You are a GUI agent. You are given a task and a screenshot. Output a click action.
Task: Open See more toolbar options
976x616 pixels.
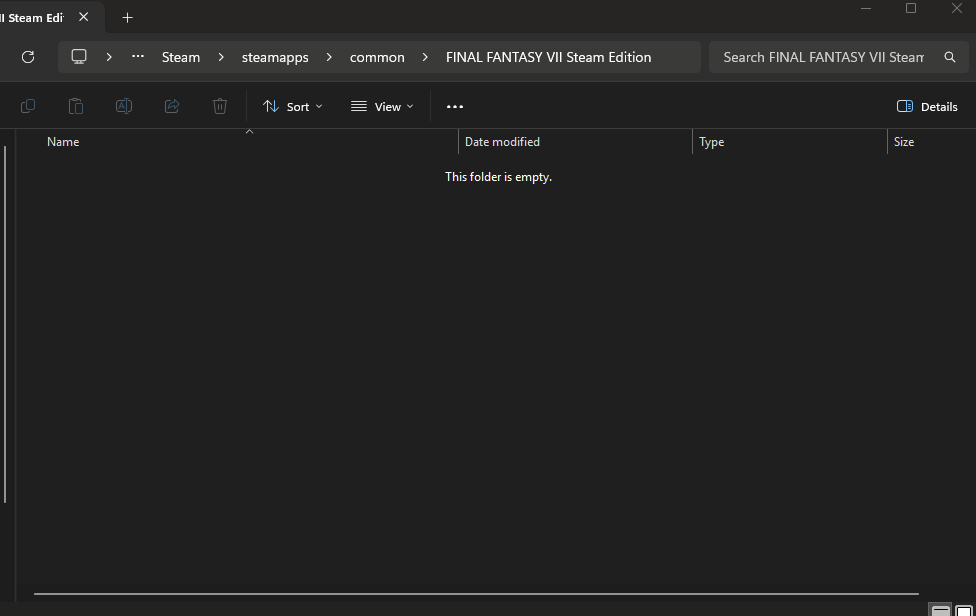455,106
